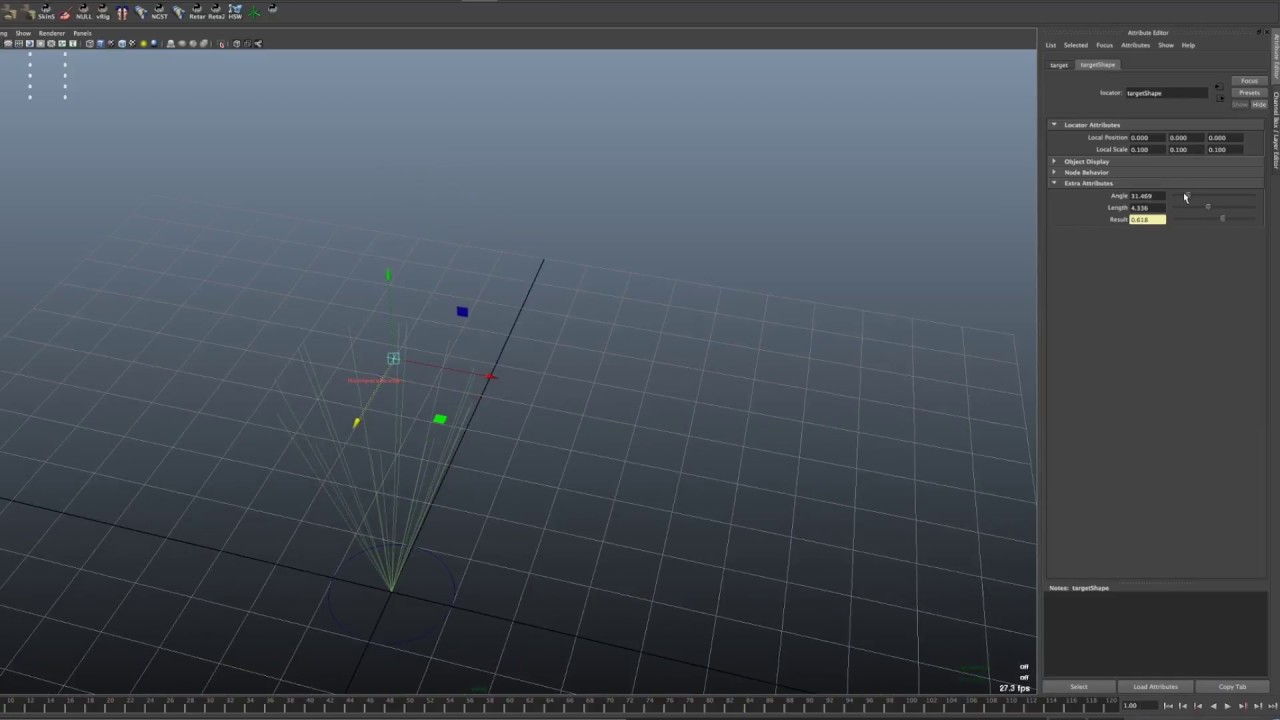
Task: Switch to the targetShape tab
Action: tap(1097, 65)
